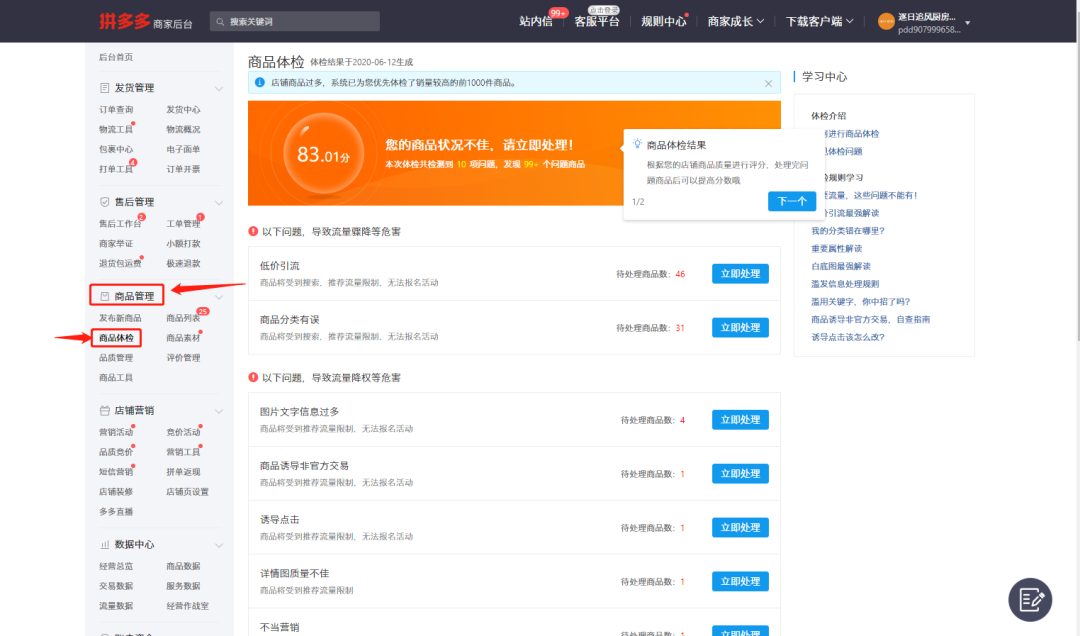1080x636 pixels.
Task: Select 商品体检 in sidebar
Action: pyautogui.click(x=116, y=338)
